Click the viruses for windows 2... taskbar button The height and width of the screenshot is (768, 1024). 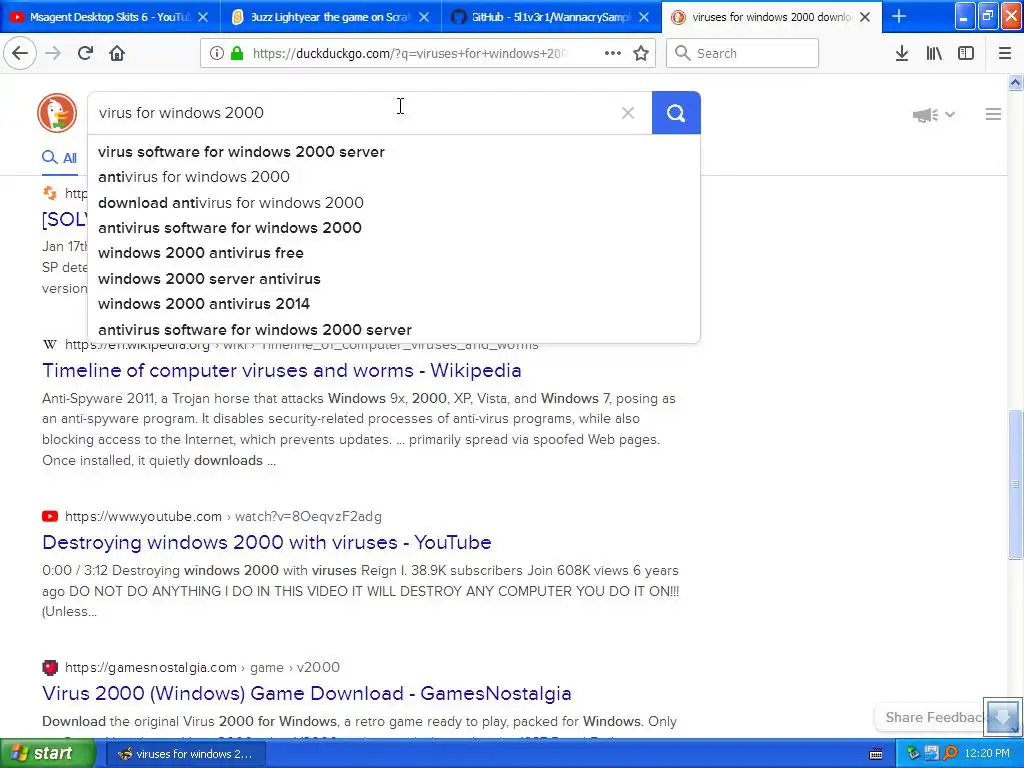[185, 754]
